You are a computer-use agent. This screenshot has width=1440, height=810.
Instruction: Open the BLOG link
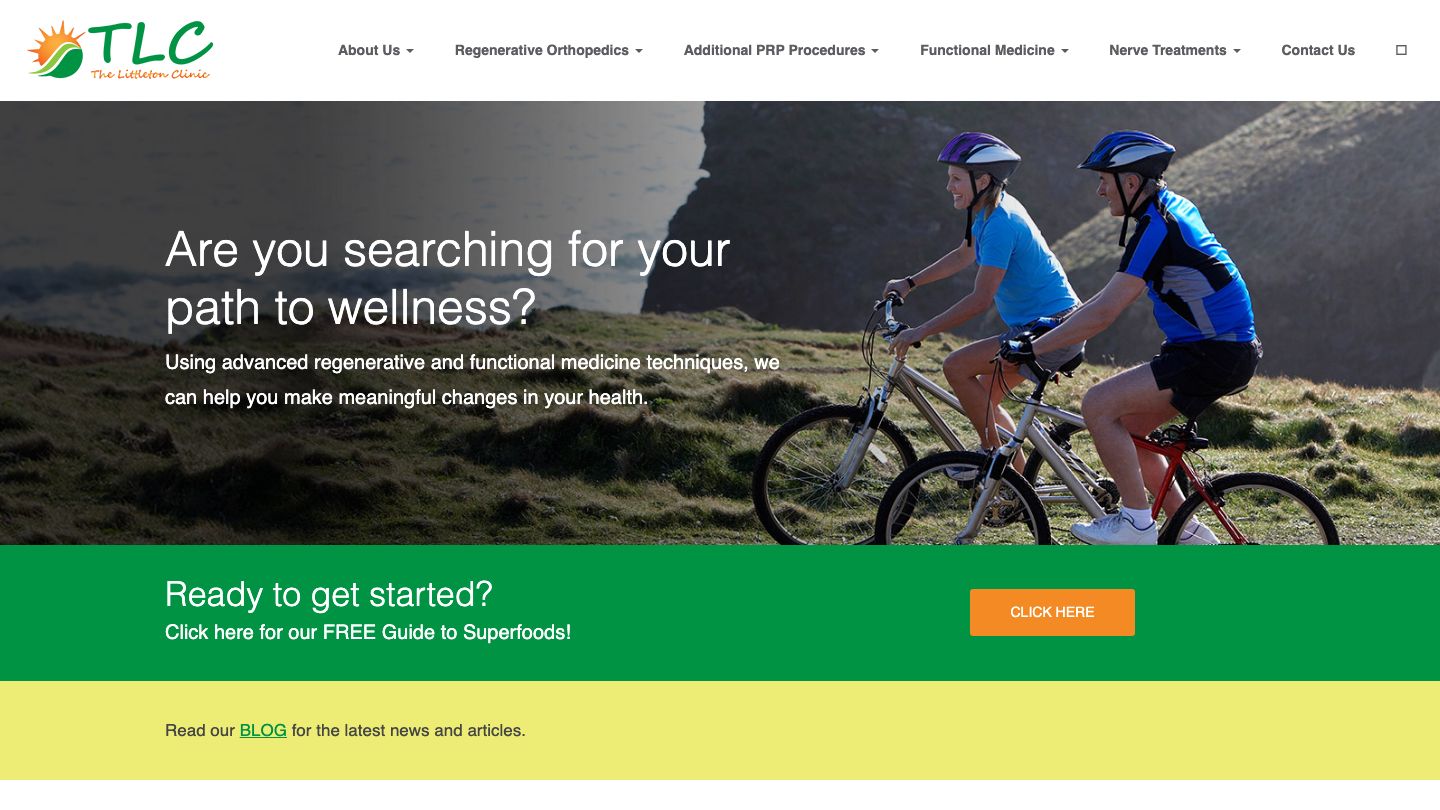coord(263,731)
